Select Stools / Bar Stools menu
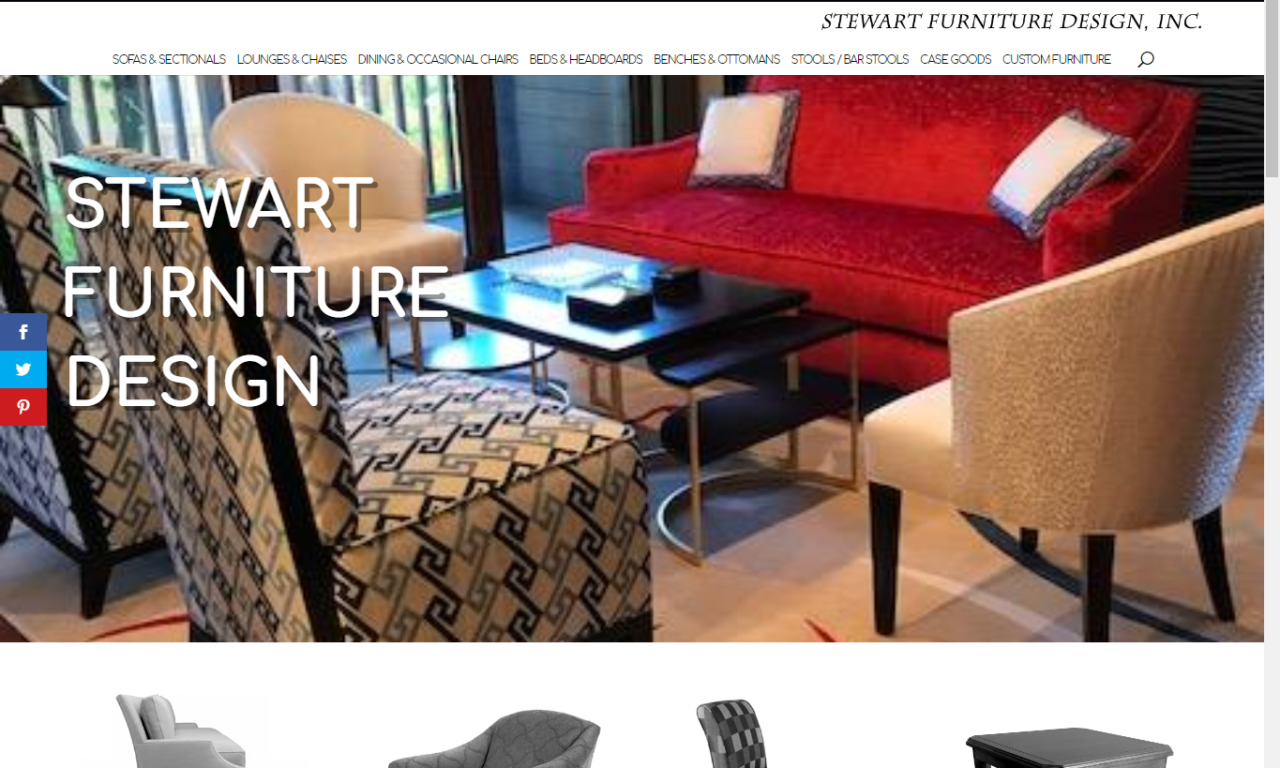The image size is (1280, 768). pos(850,59)
